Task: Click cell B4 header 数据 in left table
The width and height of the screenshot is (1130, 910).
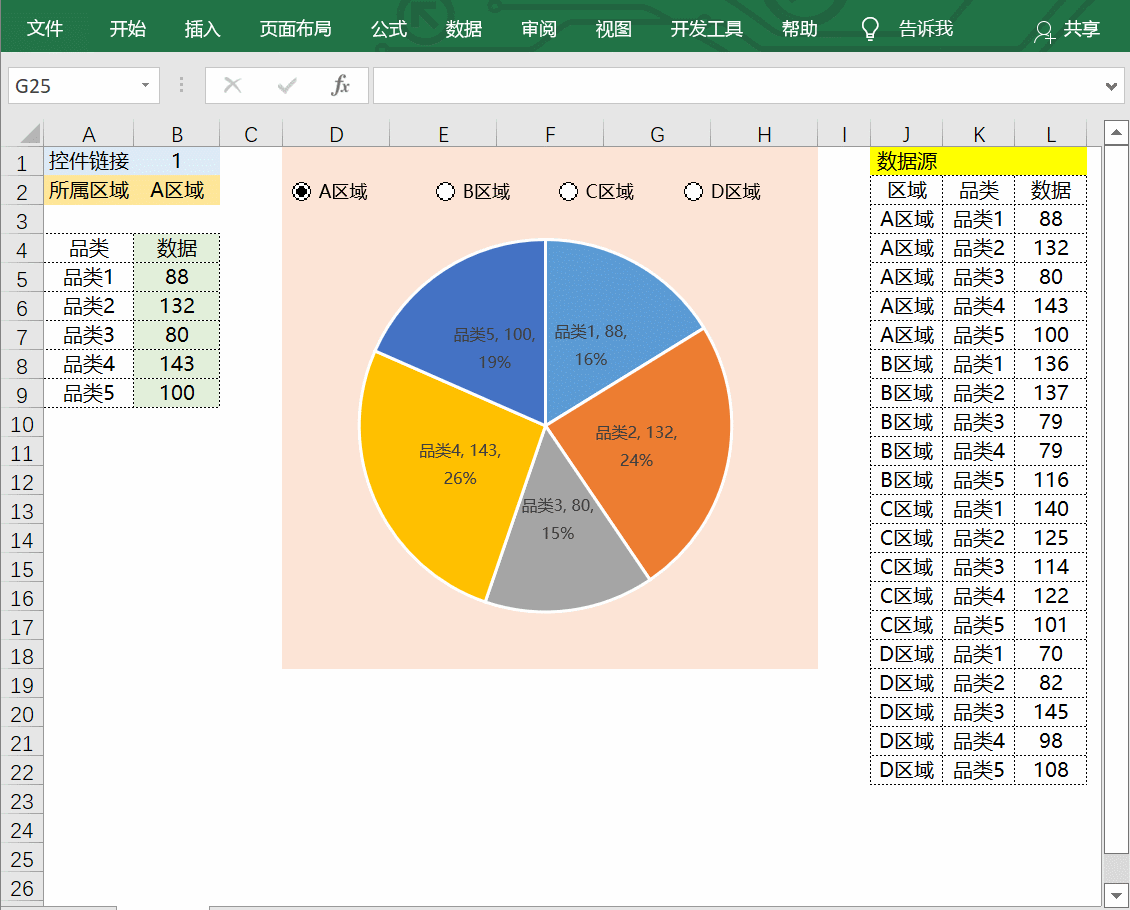Action: [x=177, y=249]
